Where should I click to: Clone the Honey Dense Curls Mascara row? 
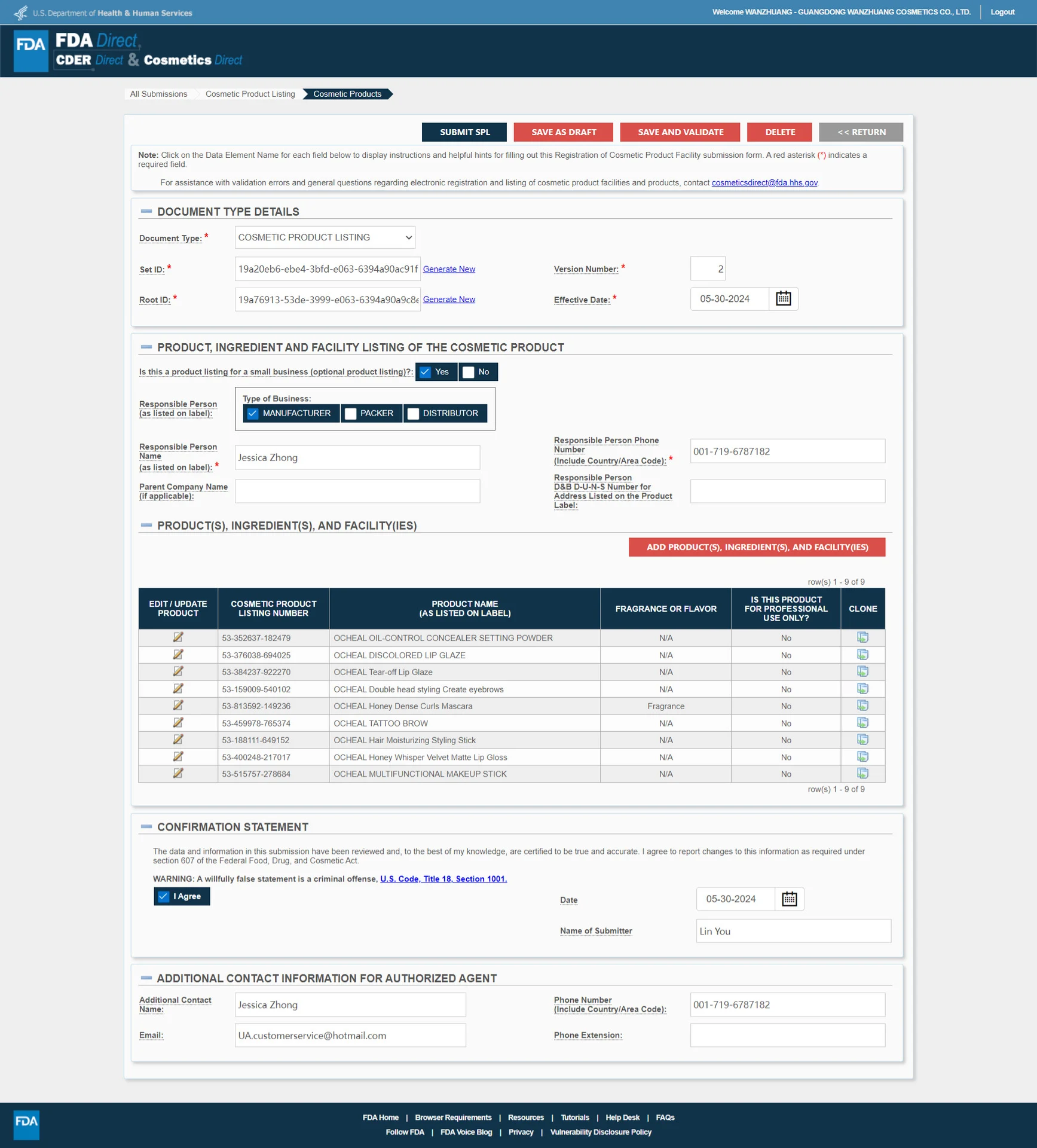pos(862,706)
